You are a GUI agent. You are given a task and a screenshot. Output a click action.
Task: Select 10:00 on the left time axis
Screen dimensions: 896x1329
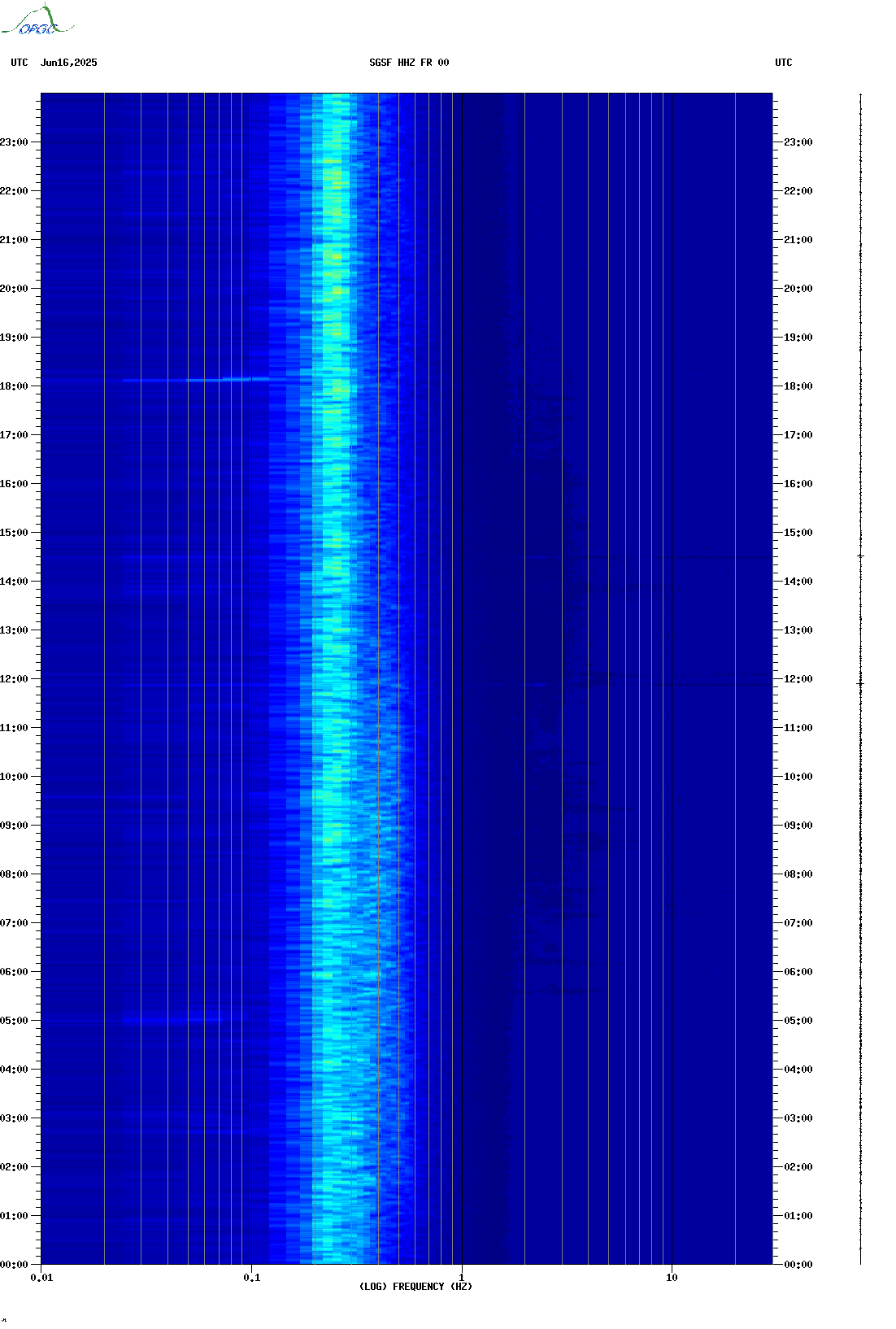tap(14, 777)
